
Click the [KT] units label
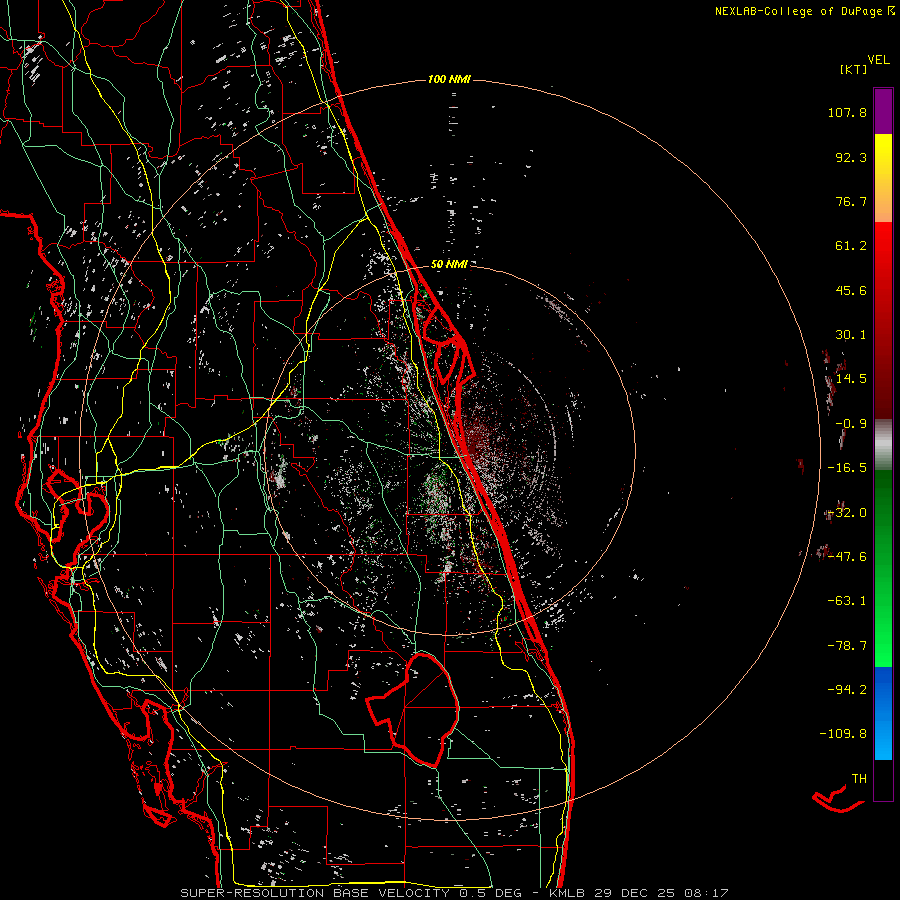coord(854,69)
